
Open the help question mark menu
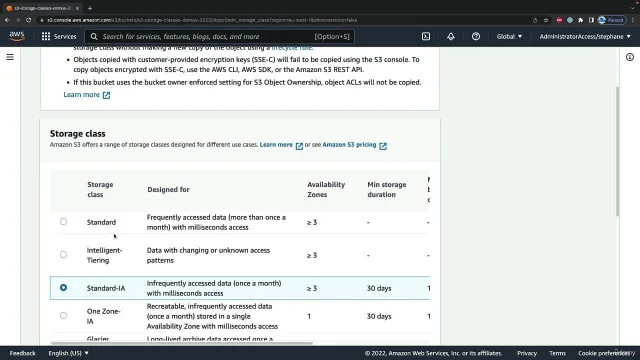pyautogui.click(x=476, y=36)
